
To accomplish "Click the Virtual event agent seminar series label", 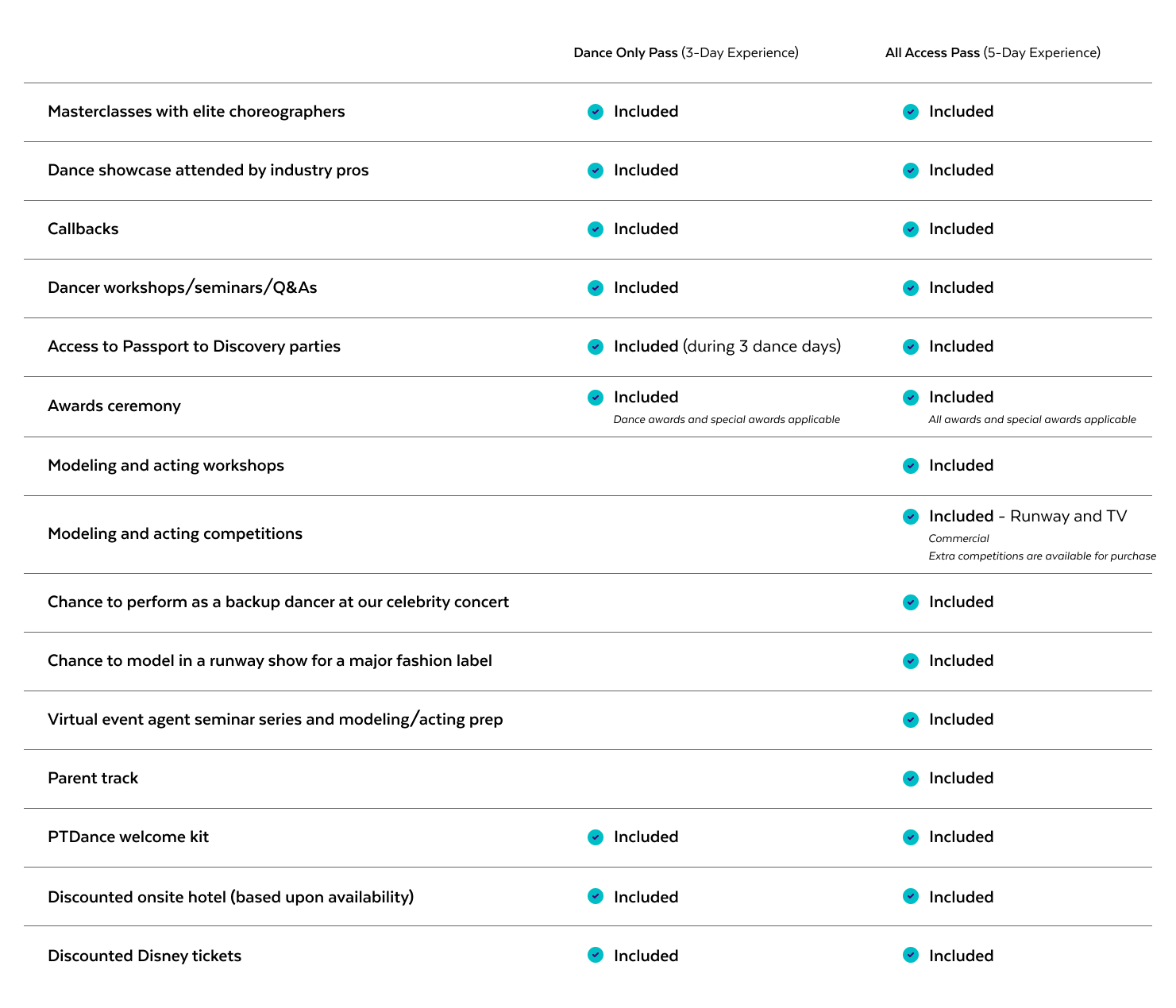I will (275, 719).
